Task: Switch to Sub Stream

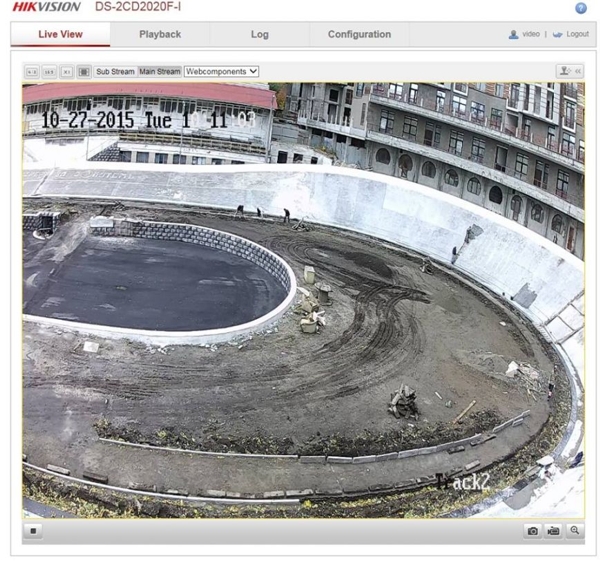Action: point(115,72)
